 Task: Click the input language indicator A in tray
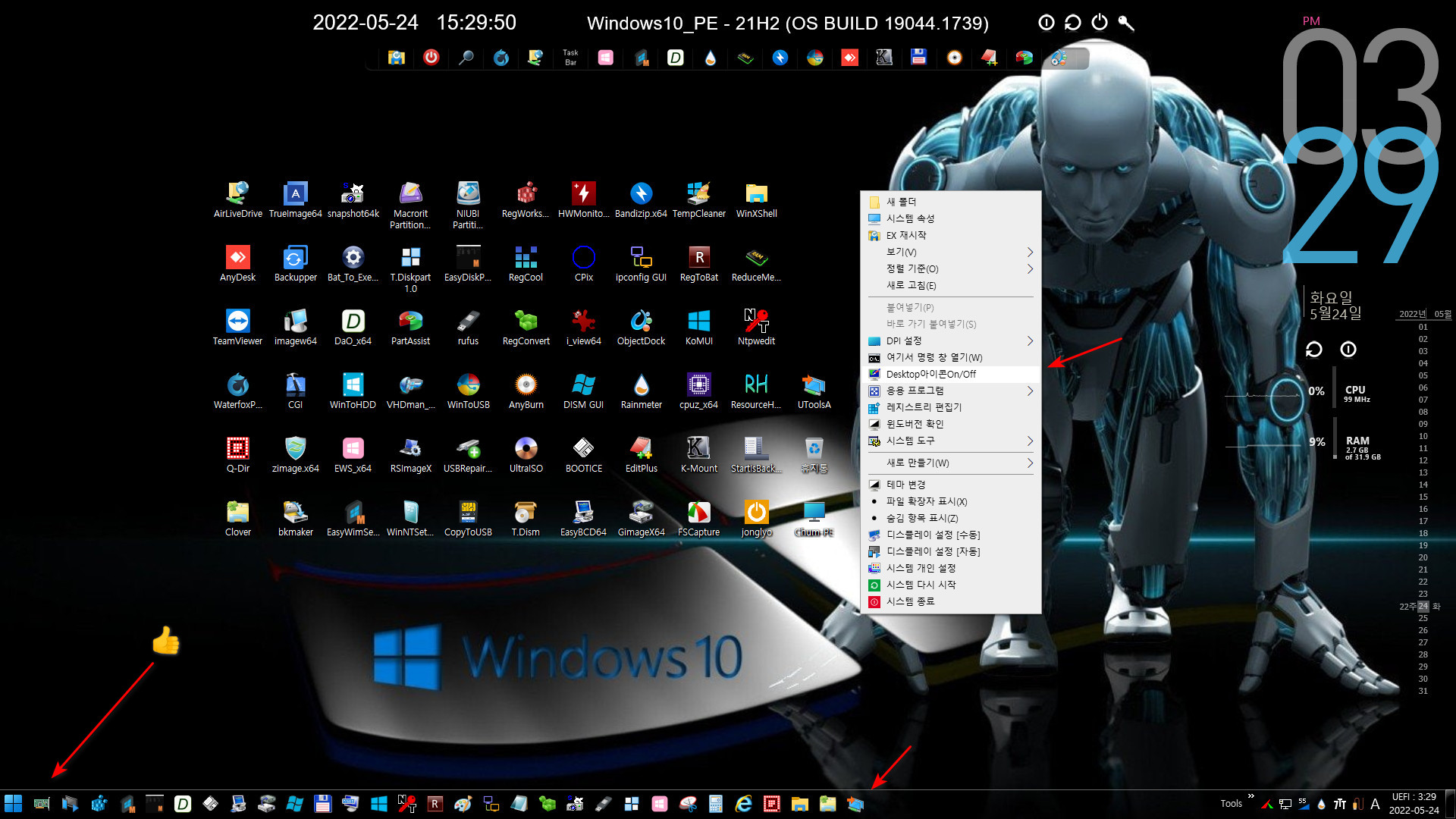(x=1375, y=804)
